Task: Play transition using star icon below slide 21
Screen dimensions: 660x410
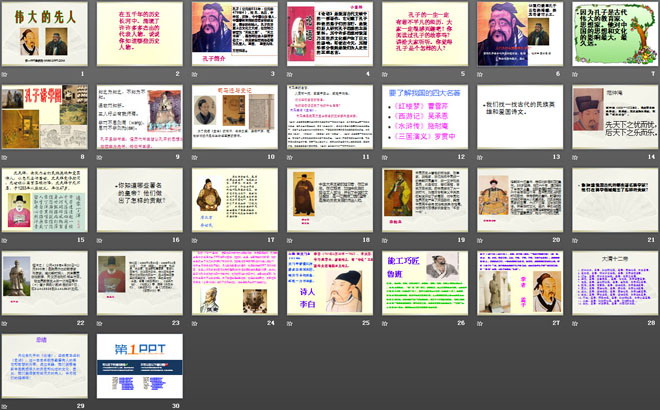Action: (575, 240)
